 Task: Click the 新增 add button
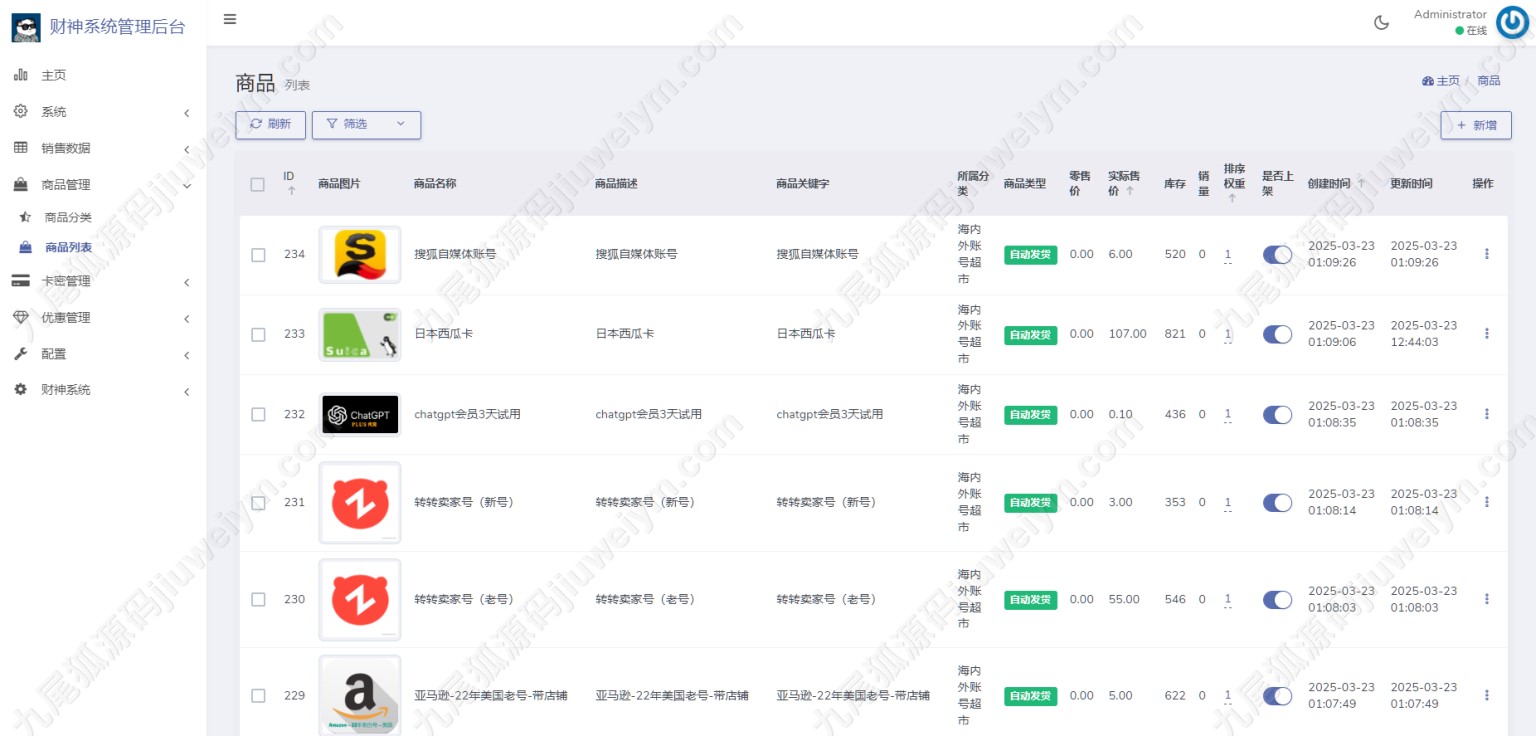pos(1475,125)
